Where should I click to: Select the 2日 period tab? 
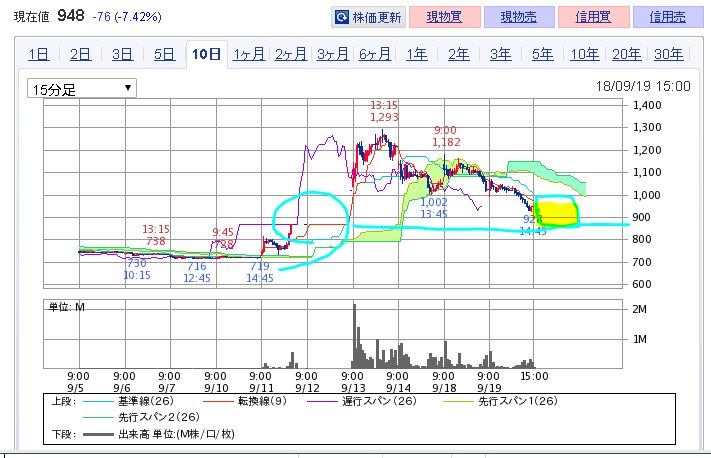81,54
